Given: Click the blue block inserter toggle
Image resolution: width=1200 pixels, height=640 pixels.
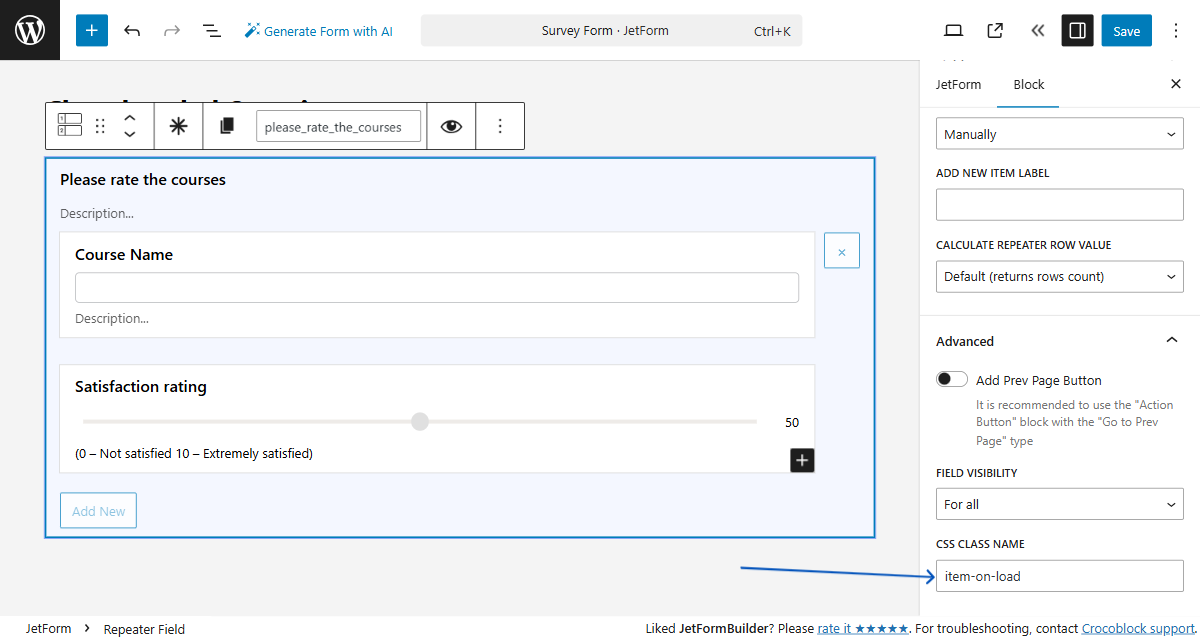Looking at the screenshot, I should 91,30.
